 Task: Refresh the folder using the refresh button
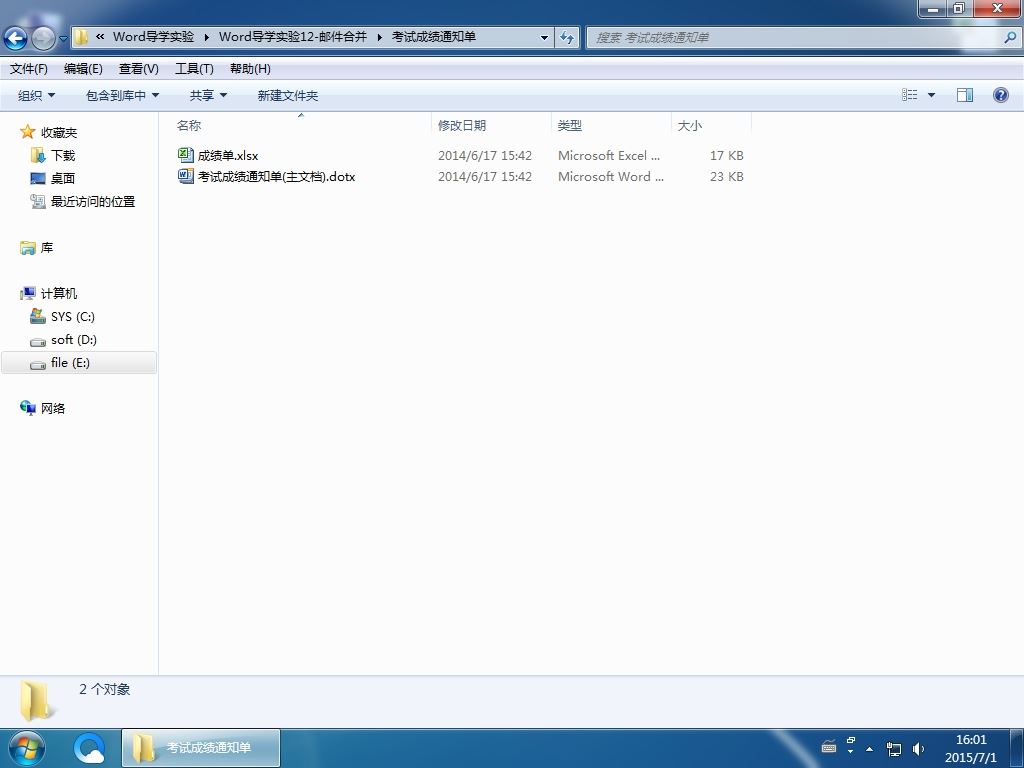click(567, 38)
